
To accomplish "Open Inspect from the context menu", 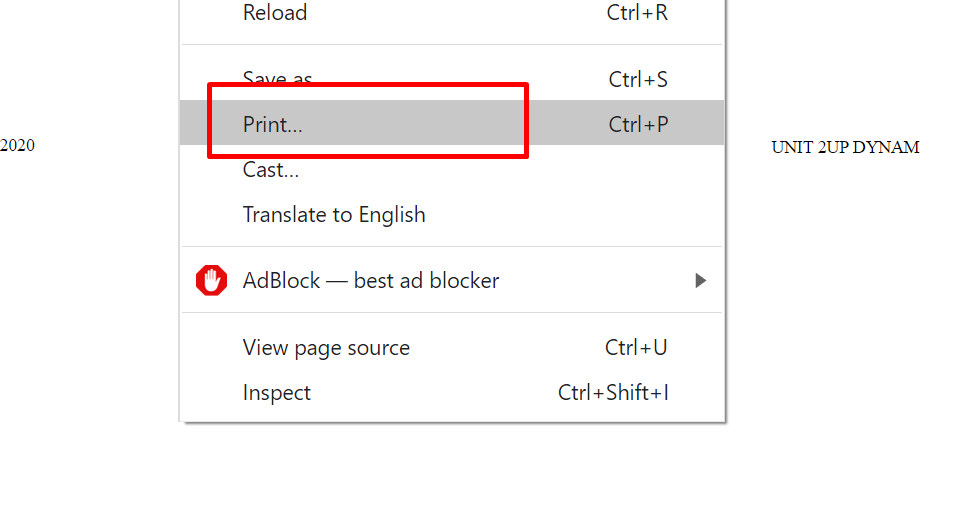I will click(x=452, y=393).
